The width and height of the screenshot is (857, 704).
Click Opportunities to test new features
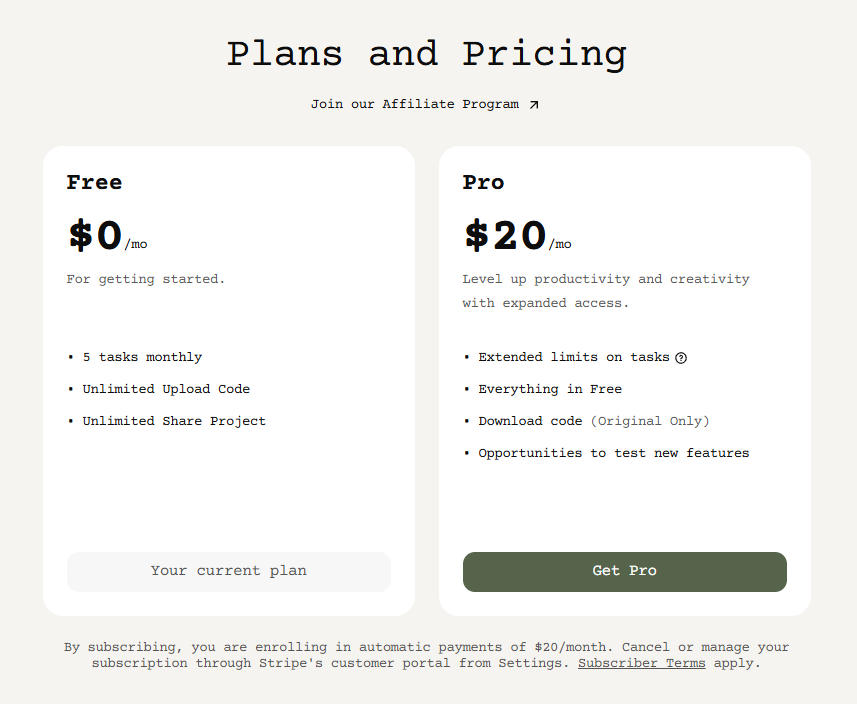pyautogui.click(x=613, y=453)
